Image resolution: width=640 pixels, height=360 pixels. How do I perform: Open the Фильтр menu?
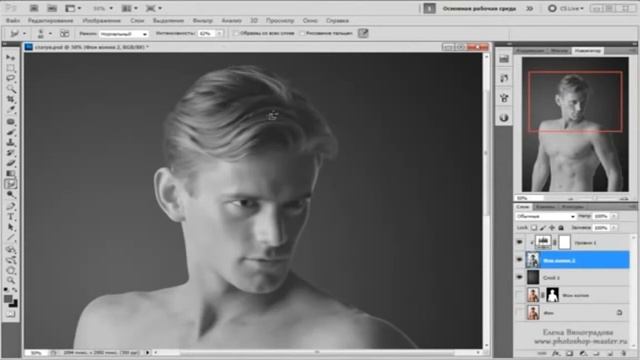(202, 20)
